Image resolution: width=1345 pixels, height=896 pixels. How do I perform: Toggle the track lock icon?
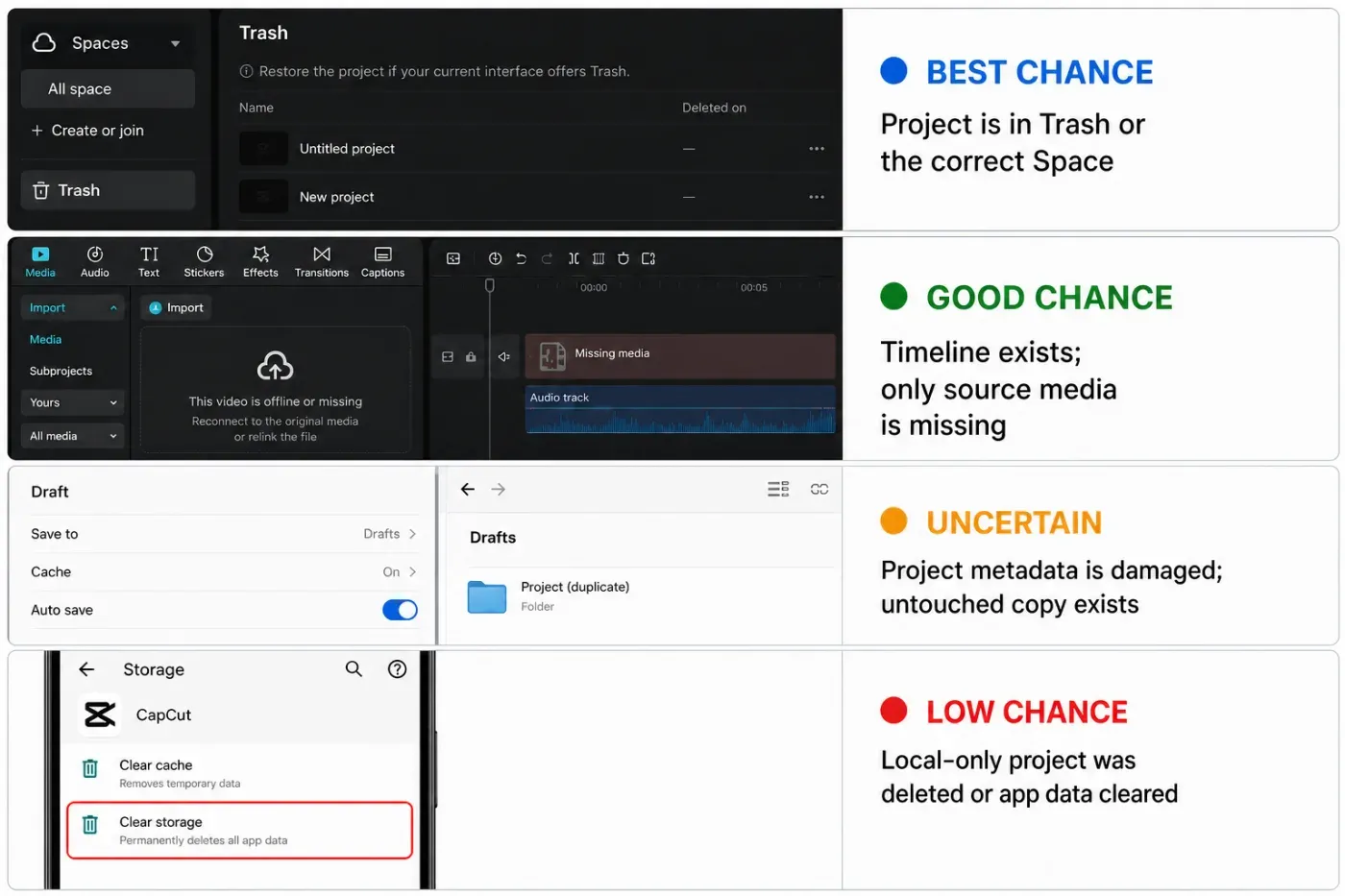tap(471, 357)
